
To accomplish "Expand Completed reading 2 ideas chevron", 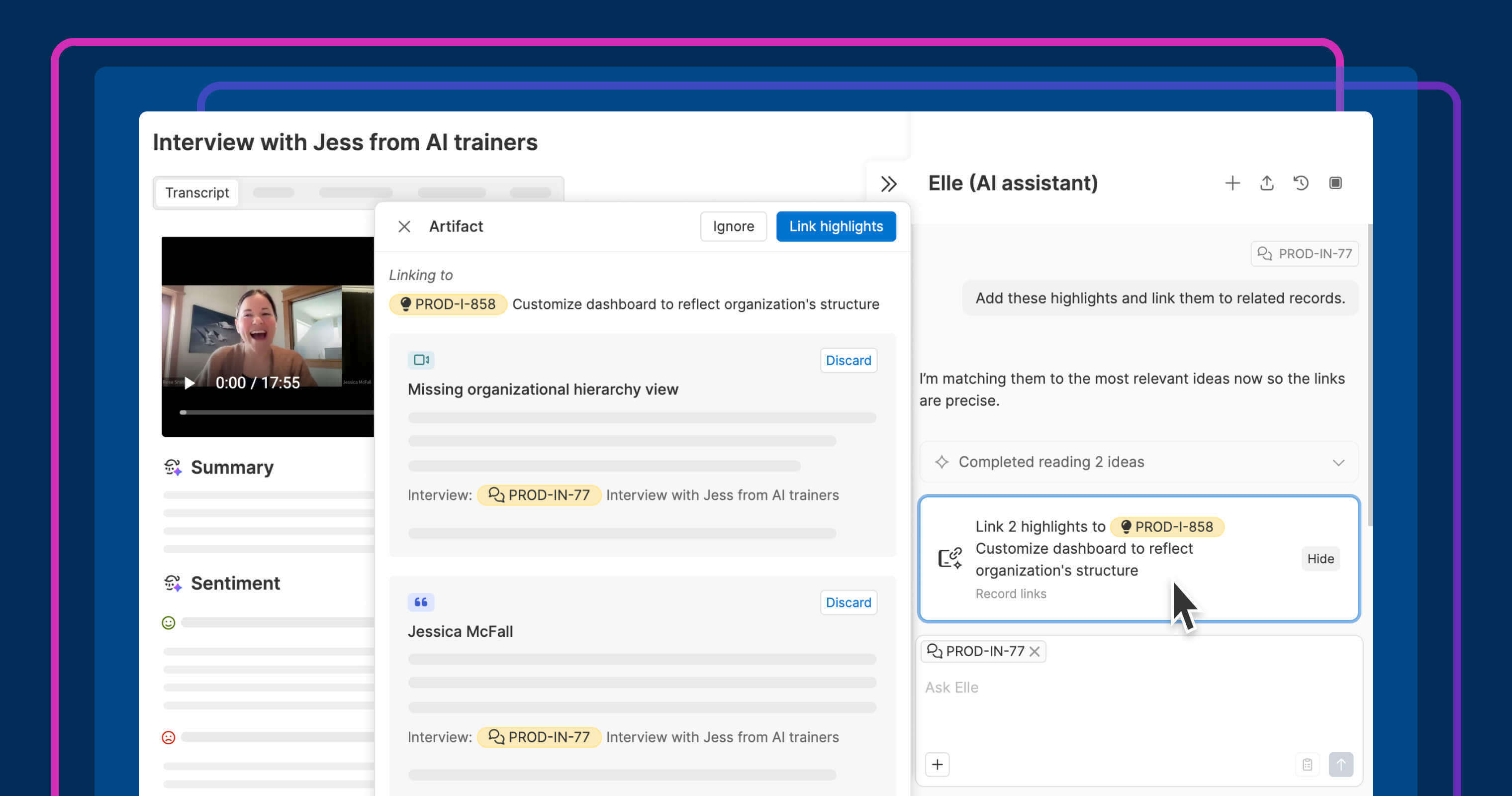I will pyautogui.click(x=1338, y=463).
